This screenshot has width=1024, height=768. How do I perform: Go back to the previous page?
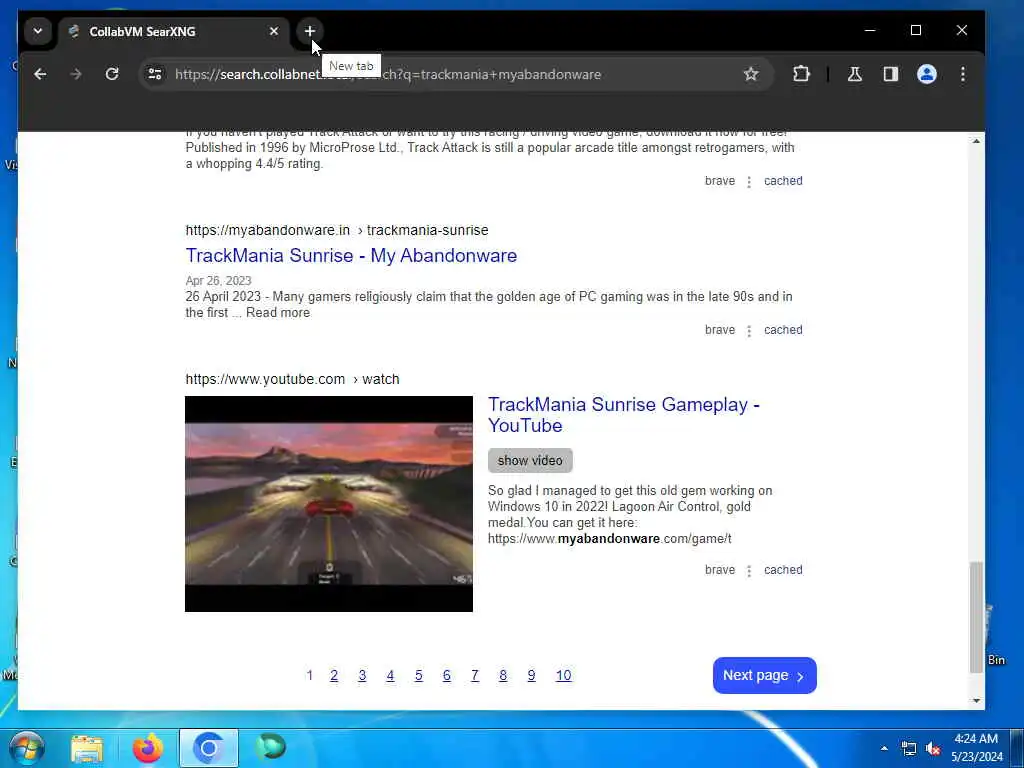40,74
